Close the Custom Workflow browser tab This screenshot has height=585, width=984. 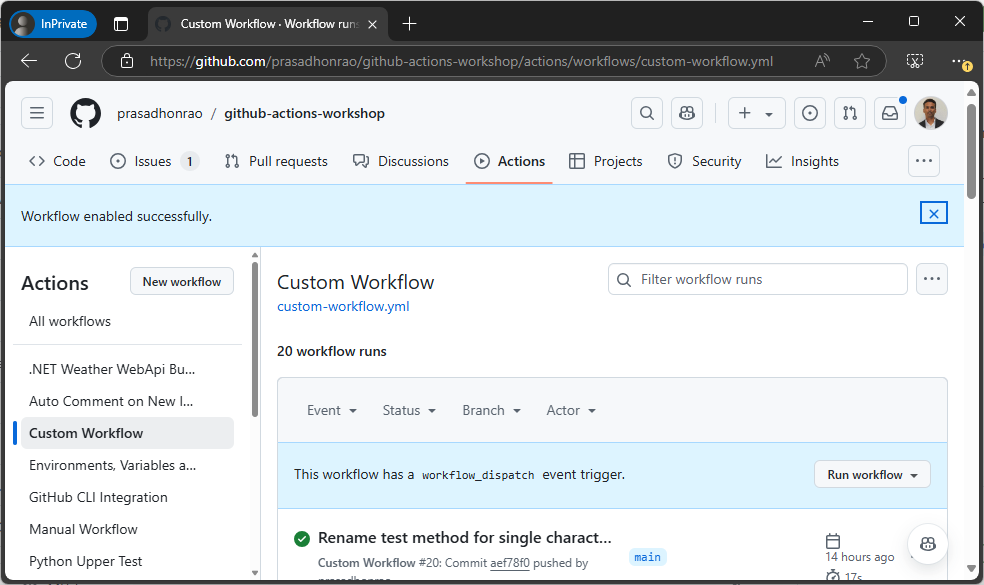point(372,24)
